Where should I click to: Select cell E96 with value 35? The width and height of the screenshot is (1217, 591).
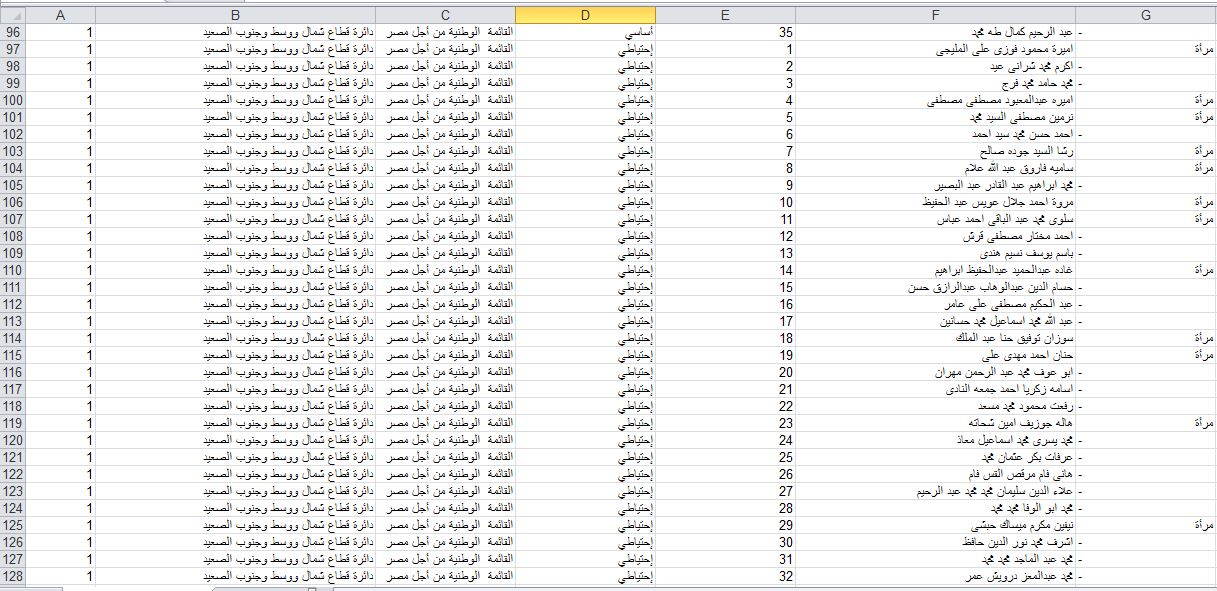[725, 32]
